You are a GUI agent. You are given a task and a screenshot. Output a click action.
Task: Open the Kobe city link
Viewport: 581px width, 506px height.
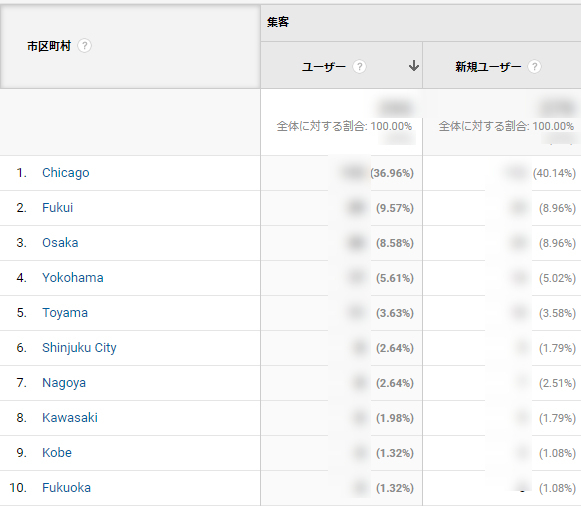click(57, 453)
